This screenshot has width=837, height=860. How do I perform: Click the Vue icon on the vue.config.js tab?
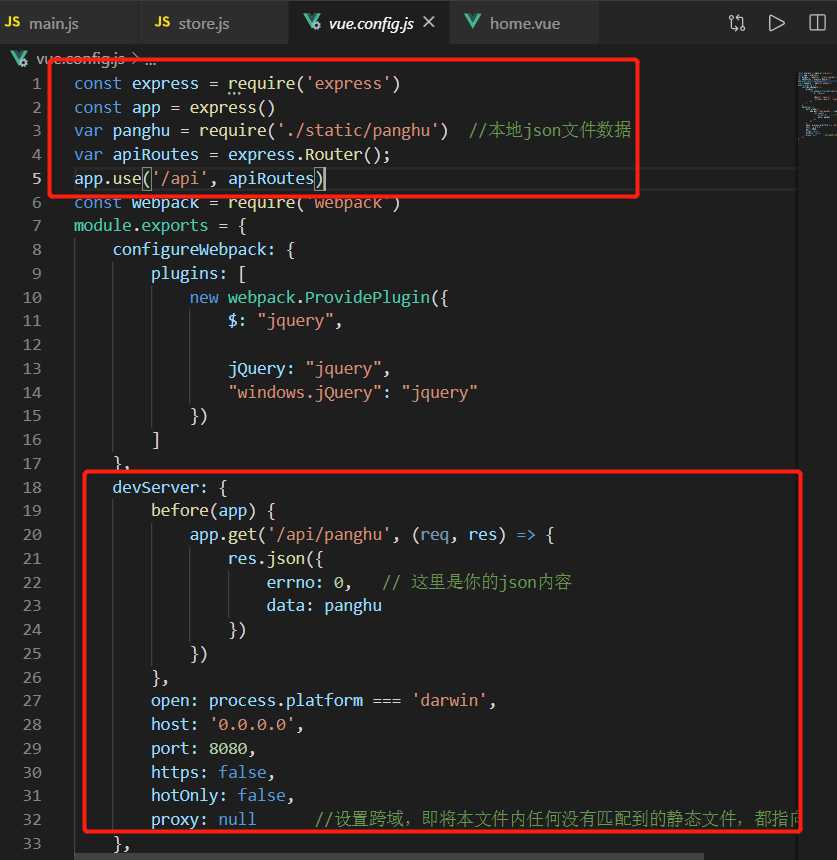click(x=313, y=22)
